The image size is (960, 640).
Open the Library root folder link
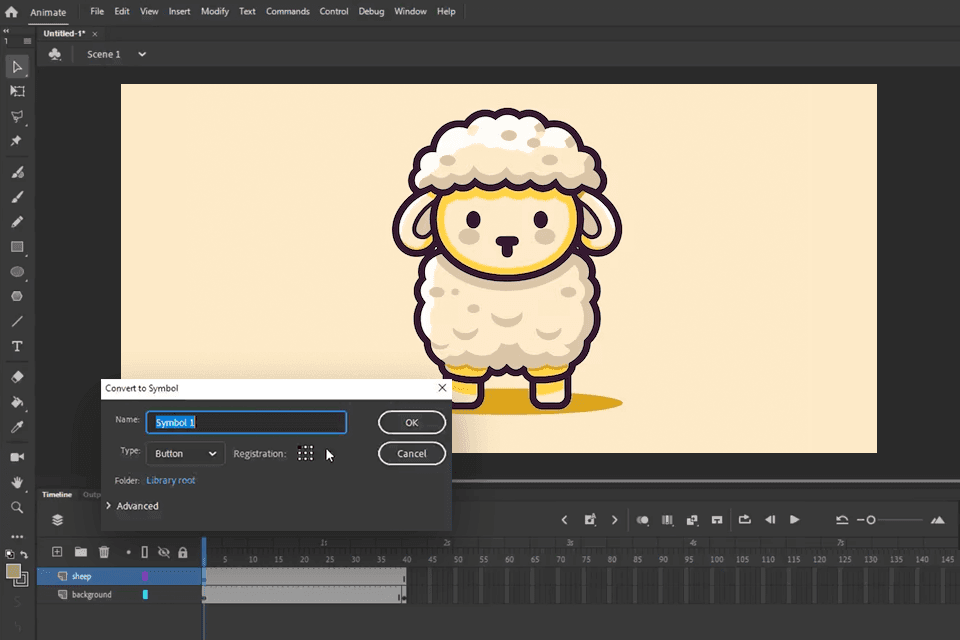pyautogui.click(x=171, y=481)
